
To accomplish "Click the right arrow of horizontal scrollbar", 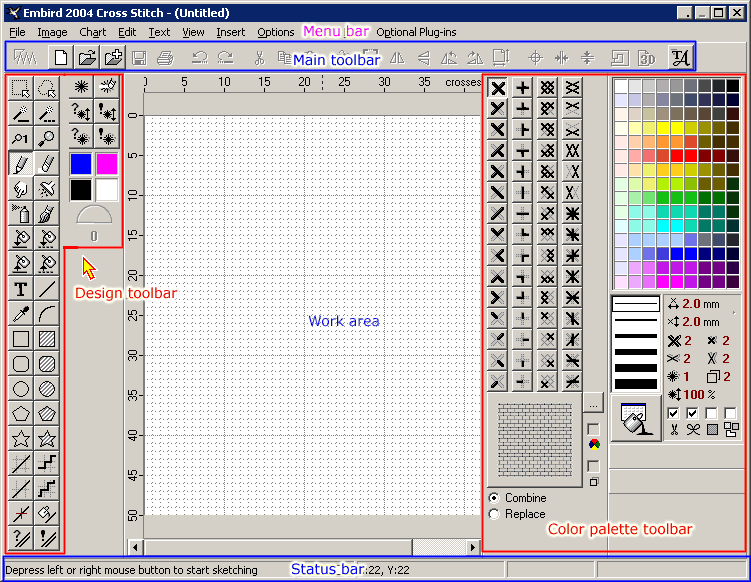I will tap(473, 547).
